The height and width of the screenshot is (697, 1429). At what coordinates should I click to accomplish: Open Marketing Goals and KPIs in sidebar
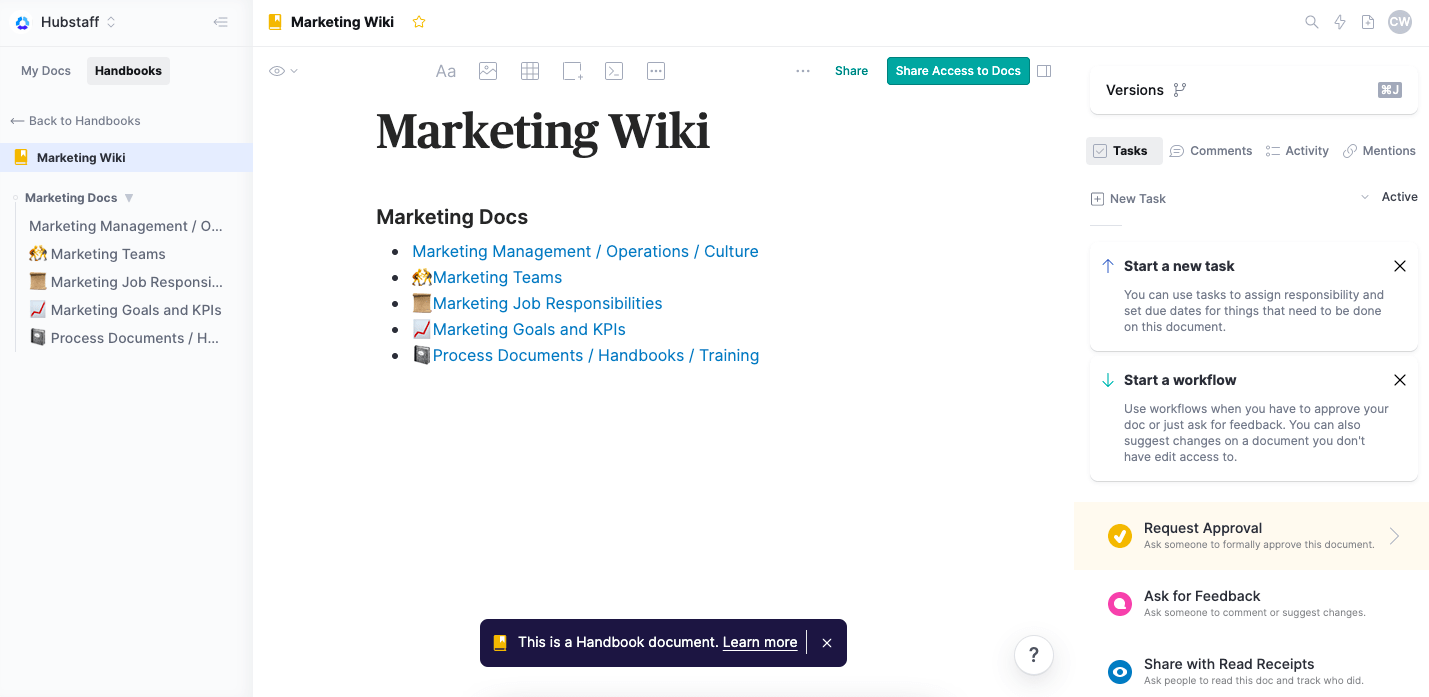125,310
